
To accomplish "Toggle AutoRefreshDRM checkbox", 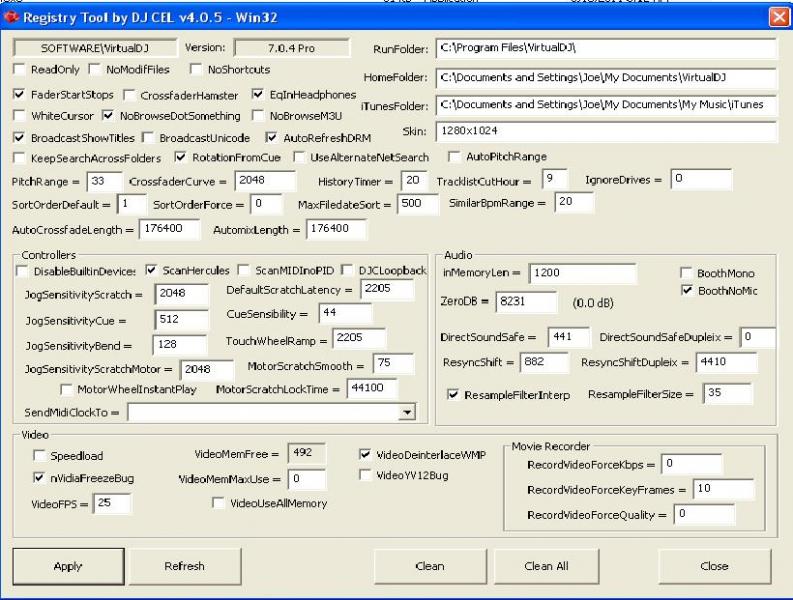I will (272, 138).
